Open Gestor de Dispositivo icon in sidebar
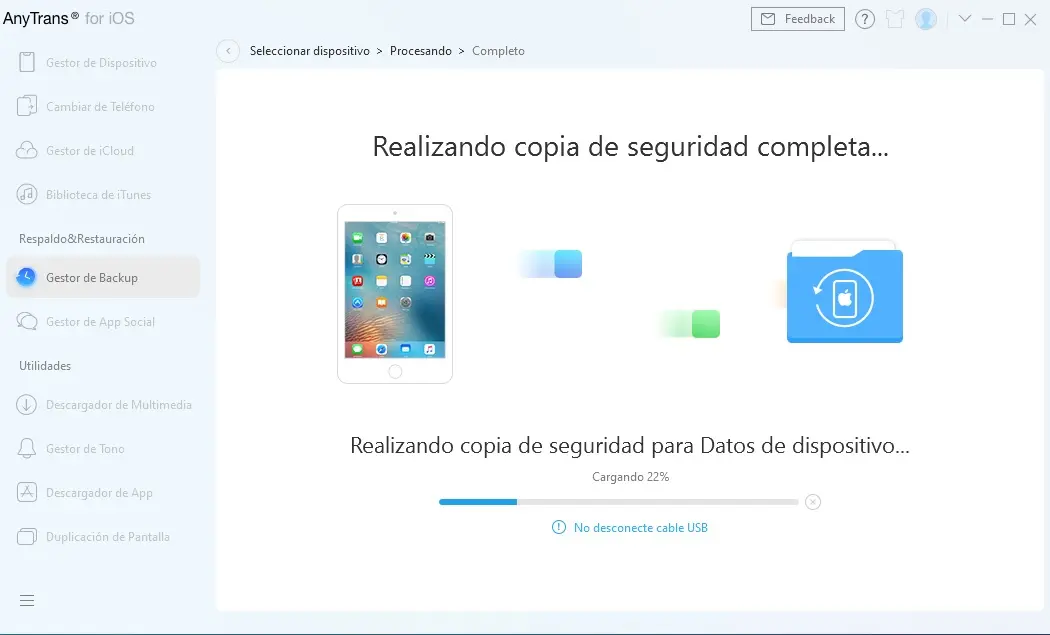1050x635 pixels. 27,62
